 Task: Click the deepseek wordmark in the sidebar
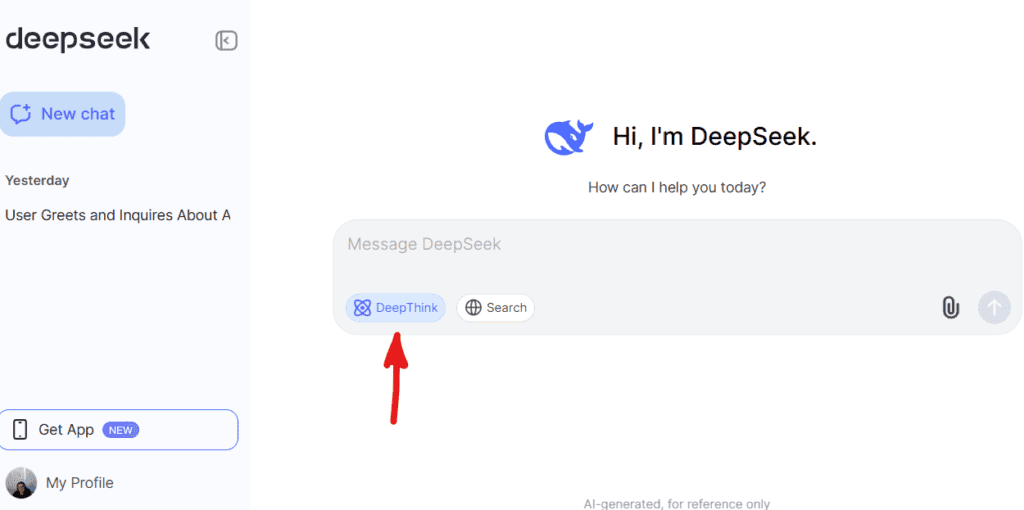(77, 40)
